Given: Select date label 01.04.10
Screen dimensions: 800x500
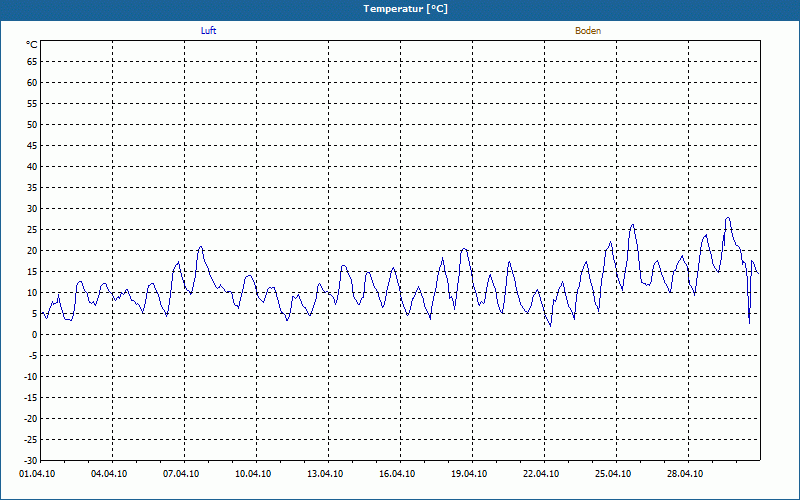Looking at the screenshot, I should click(37, 474).
